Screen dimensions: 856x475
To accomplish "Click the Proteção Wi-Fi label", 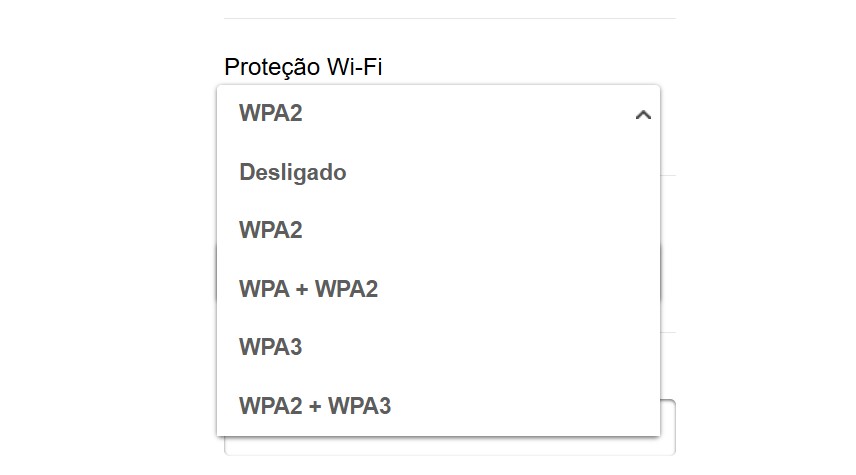I will (x=303, y=67).
